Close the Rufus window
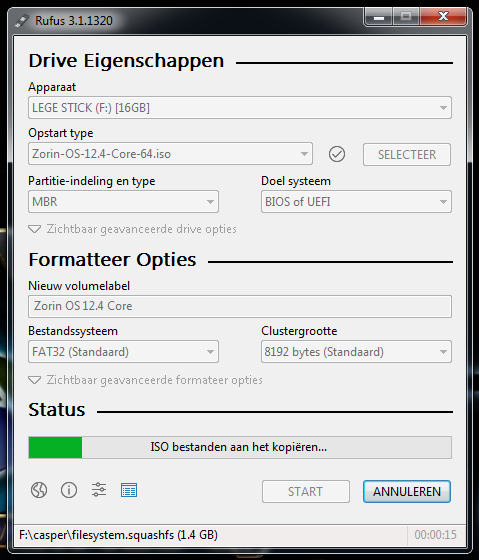 click(443, 16)
